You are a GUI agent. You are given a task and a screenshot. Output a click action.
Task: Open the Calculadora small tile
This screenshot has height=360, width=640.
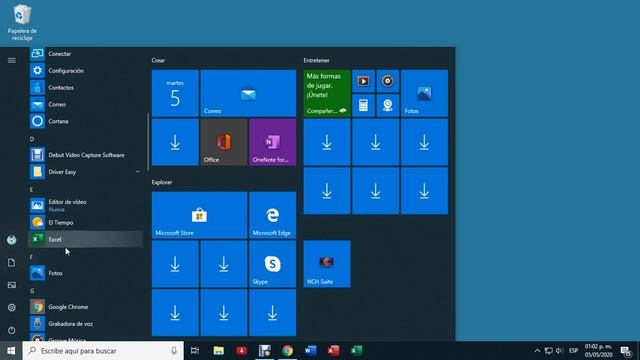pyautogui.click(x=363, y=105)
